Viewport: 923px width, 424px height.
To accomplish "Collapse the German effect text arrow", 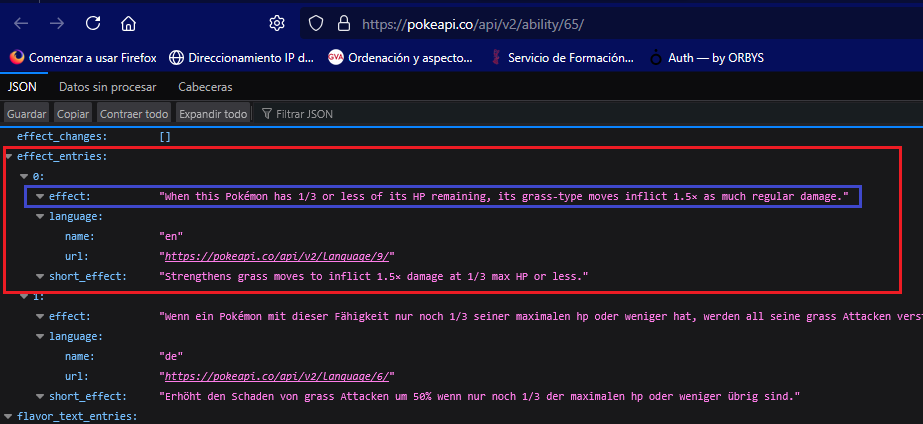I will 40,317.
